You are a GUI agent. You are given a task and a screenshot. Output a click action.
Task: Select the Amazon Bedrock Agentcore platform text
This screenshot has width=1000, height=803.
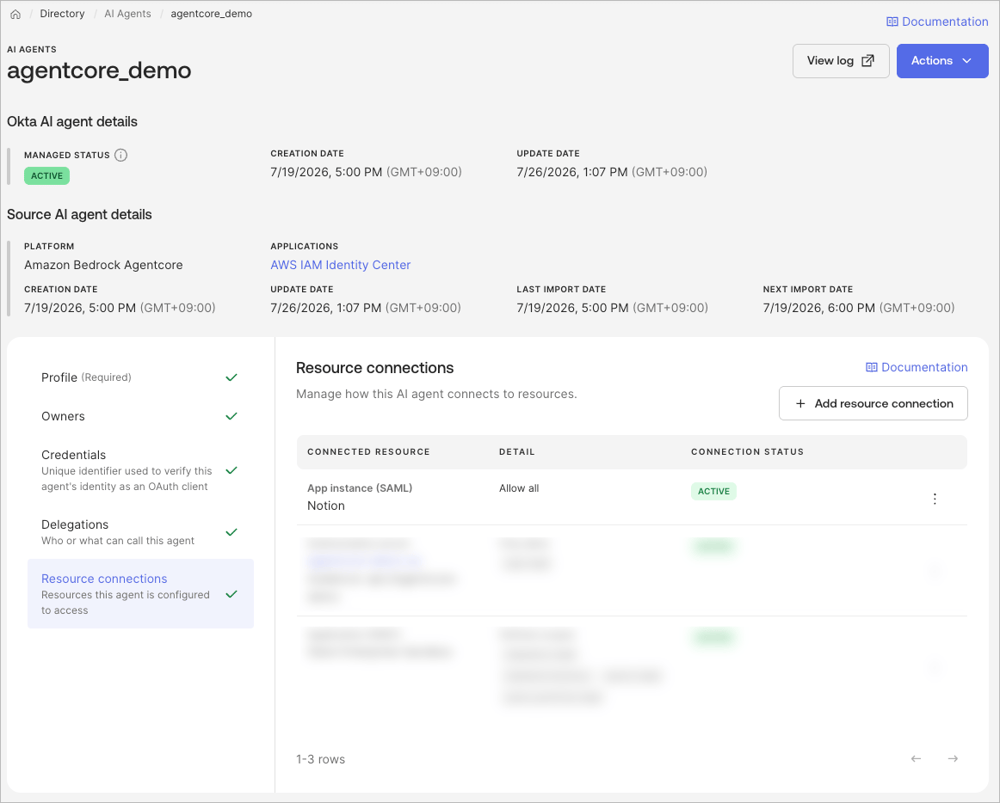pyautogui.click(x=103, y=265)
